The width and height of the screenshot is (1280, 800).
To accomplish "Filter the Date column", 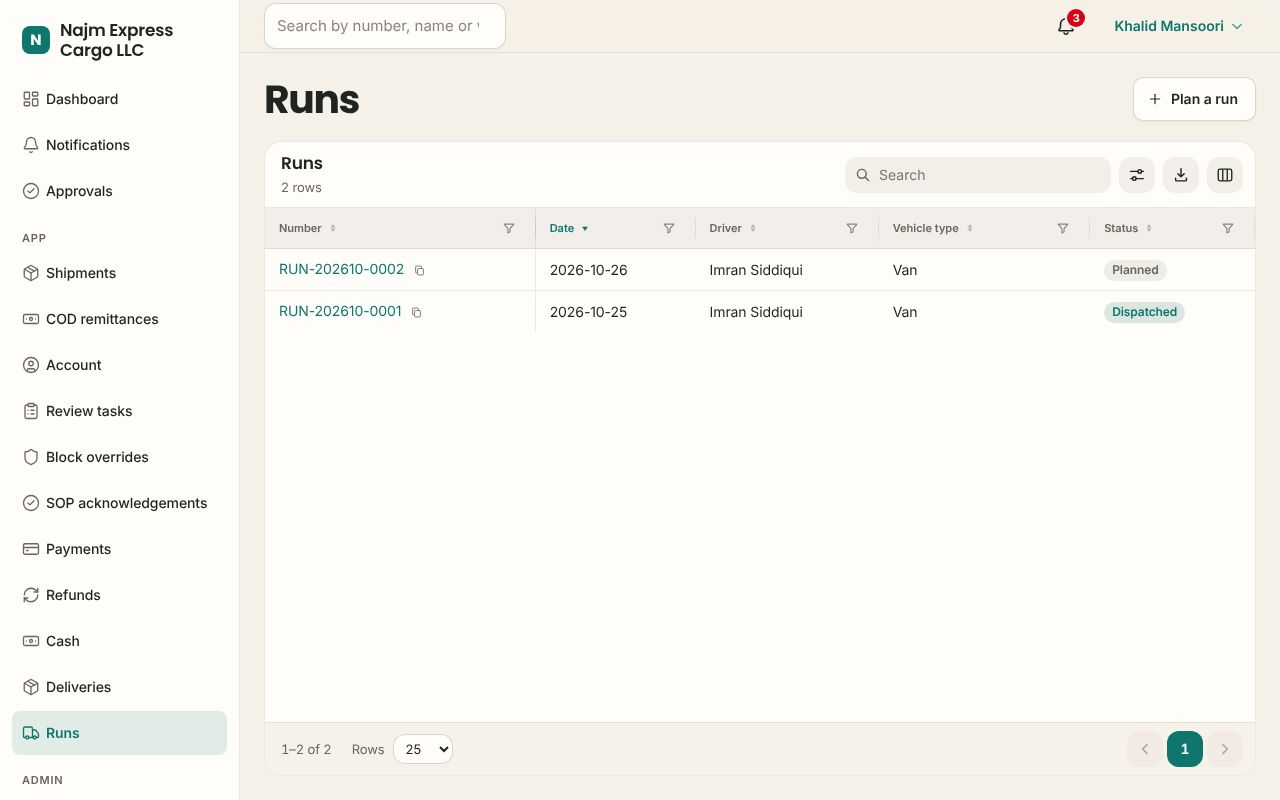I will (669, 228).
